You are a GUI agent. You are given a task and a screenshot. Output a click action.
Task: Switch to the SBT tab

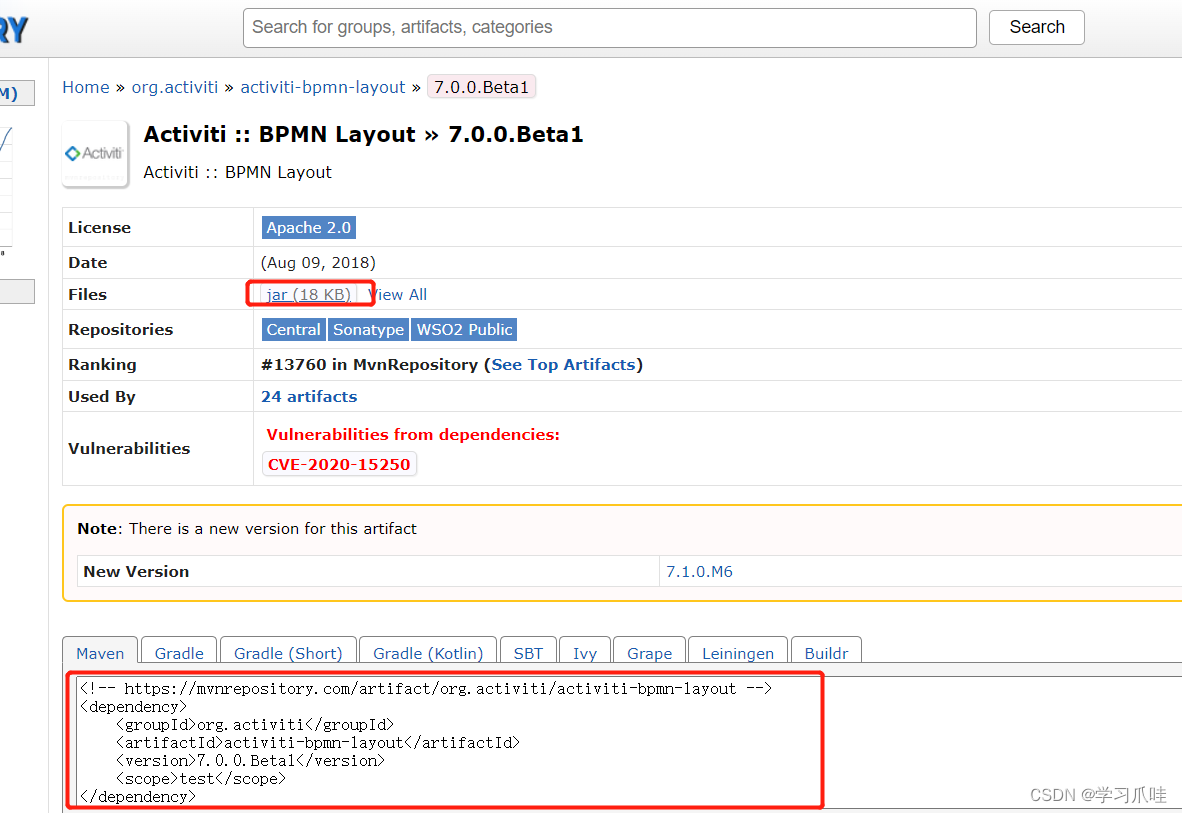(528, 653)
